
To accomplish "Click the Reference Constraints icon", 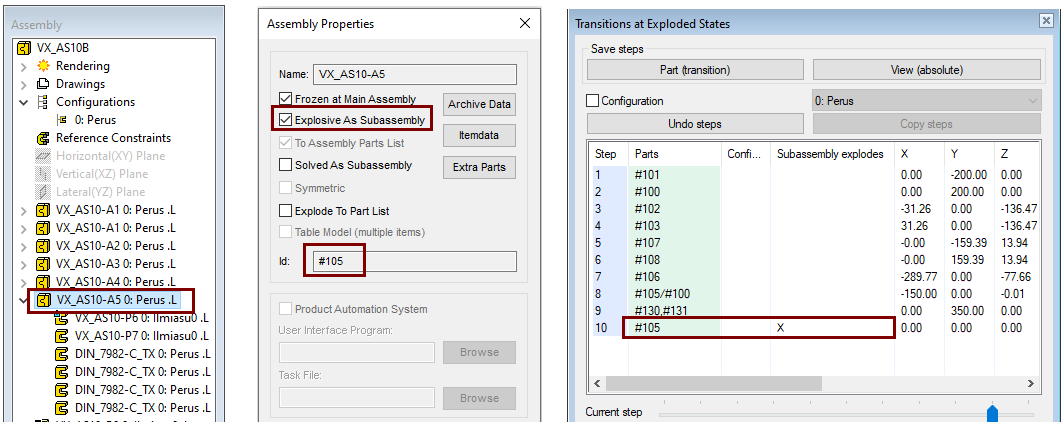I will [43, 138].
